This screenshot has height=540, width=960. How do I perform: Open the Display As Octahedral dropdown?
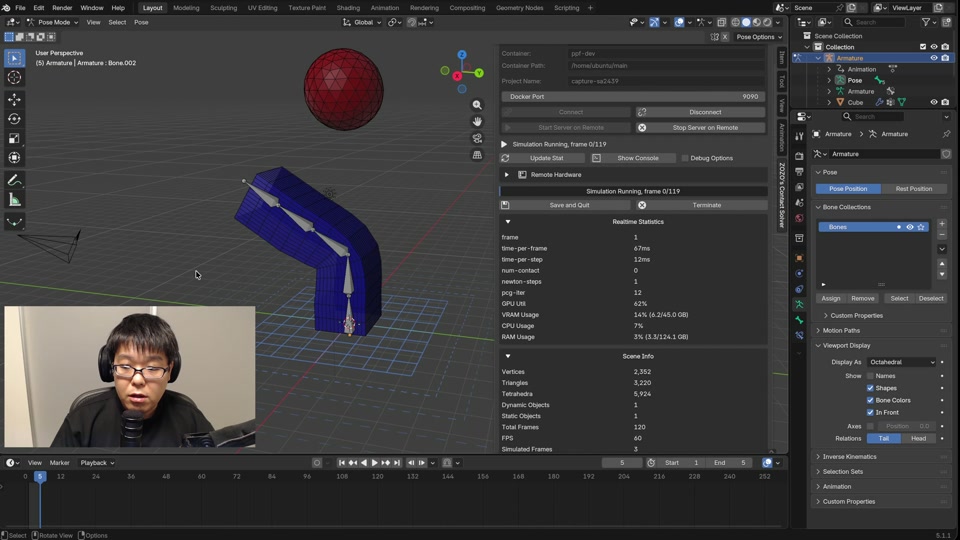902,362
